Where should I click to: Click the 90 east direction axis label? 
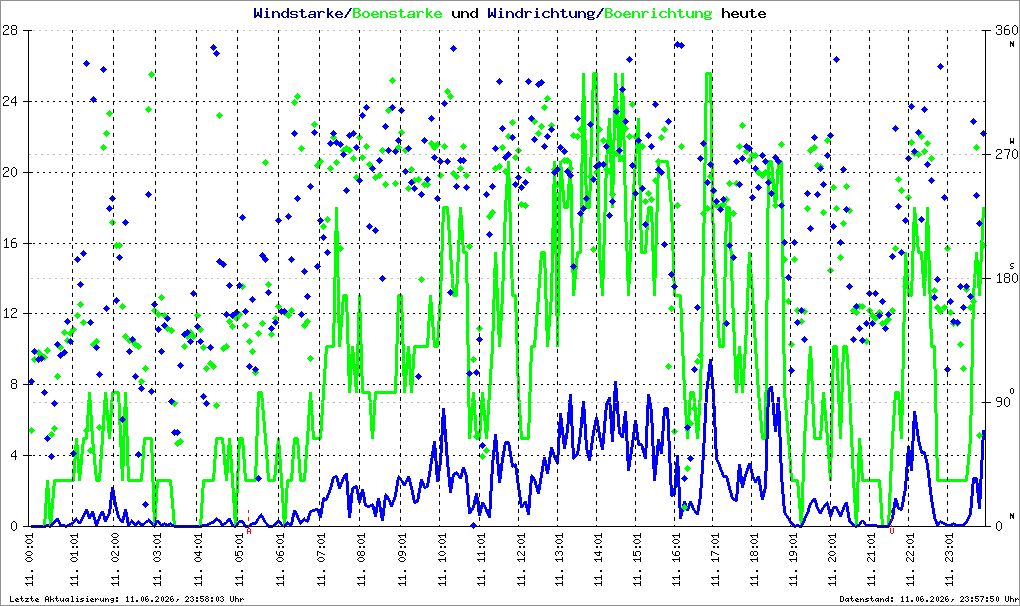click(x=1003, y=402)
